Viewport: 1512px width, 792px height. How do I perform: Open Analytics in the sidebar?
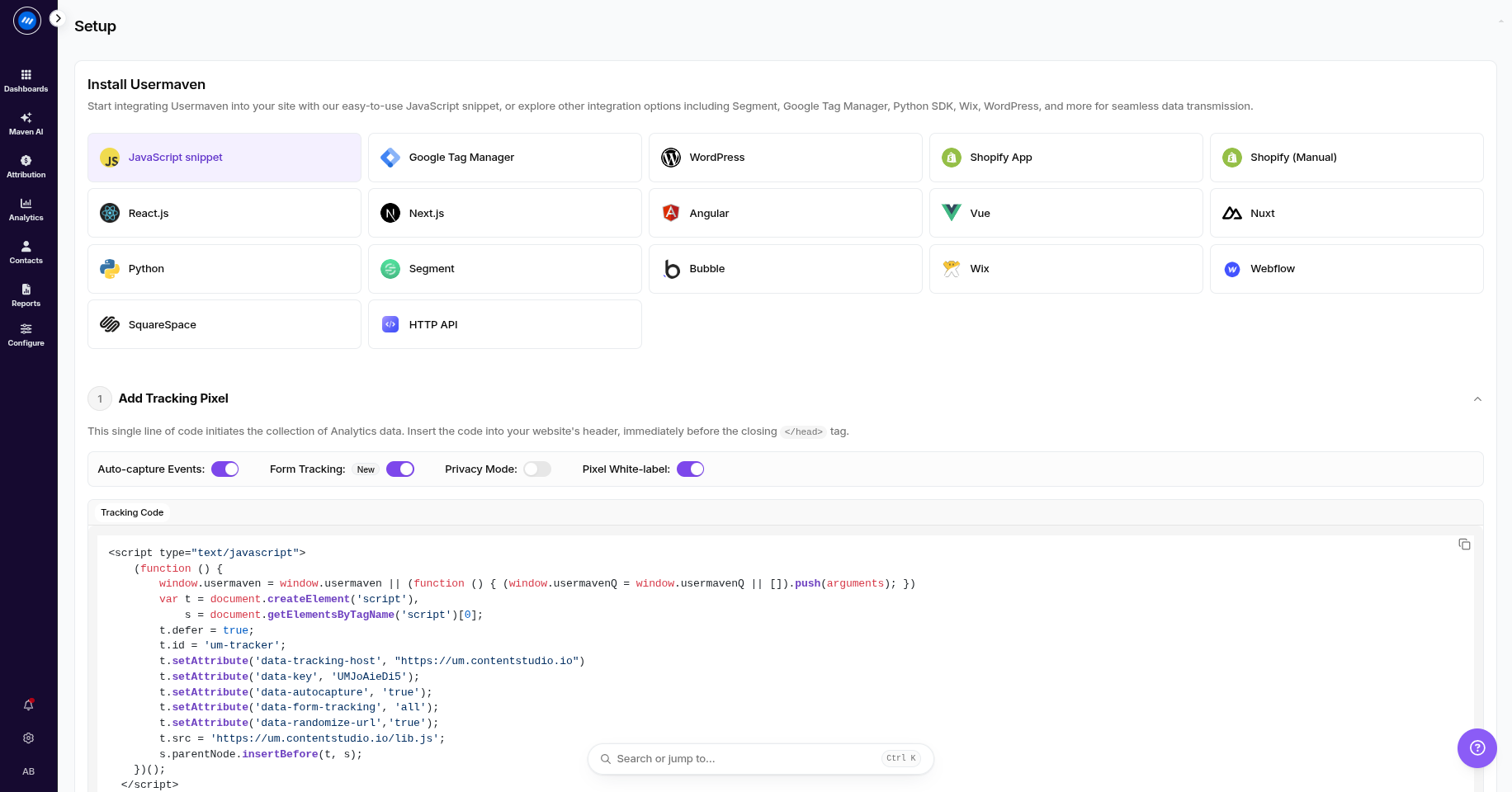[26, 210]
